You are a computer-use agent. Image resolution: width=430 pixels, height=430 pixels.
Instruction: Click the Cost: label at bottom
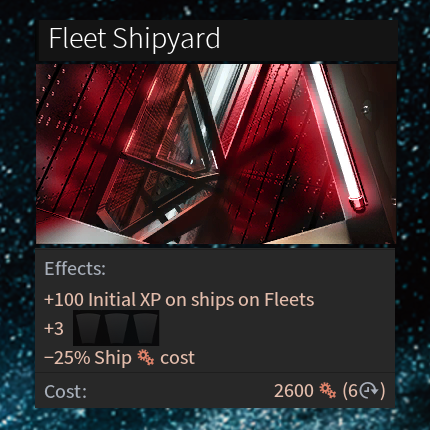point(65,391)
